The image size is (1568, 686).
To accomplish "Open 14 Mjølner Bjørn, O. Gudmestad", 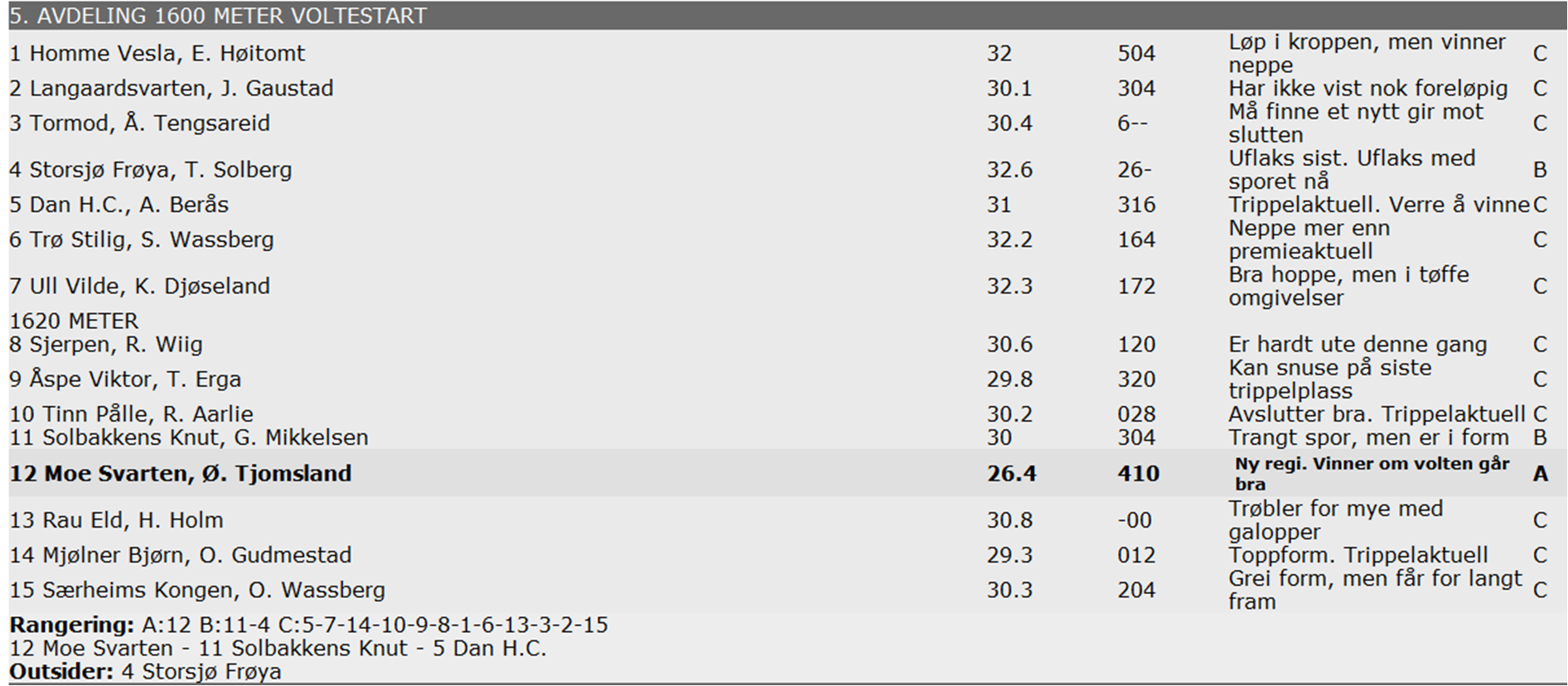I will click(181, 554).
